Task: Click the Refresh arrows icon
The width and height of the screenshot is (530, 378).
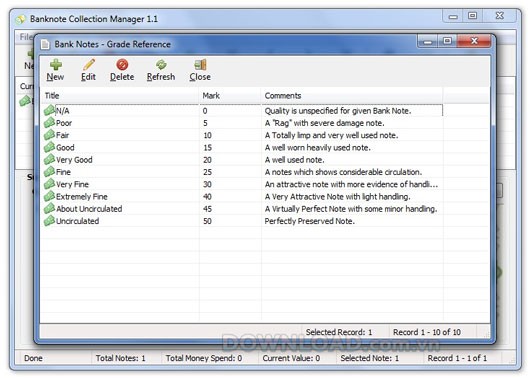Action: [161, 65]
